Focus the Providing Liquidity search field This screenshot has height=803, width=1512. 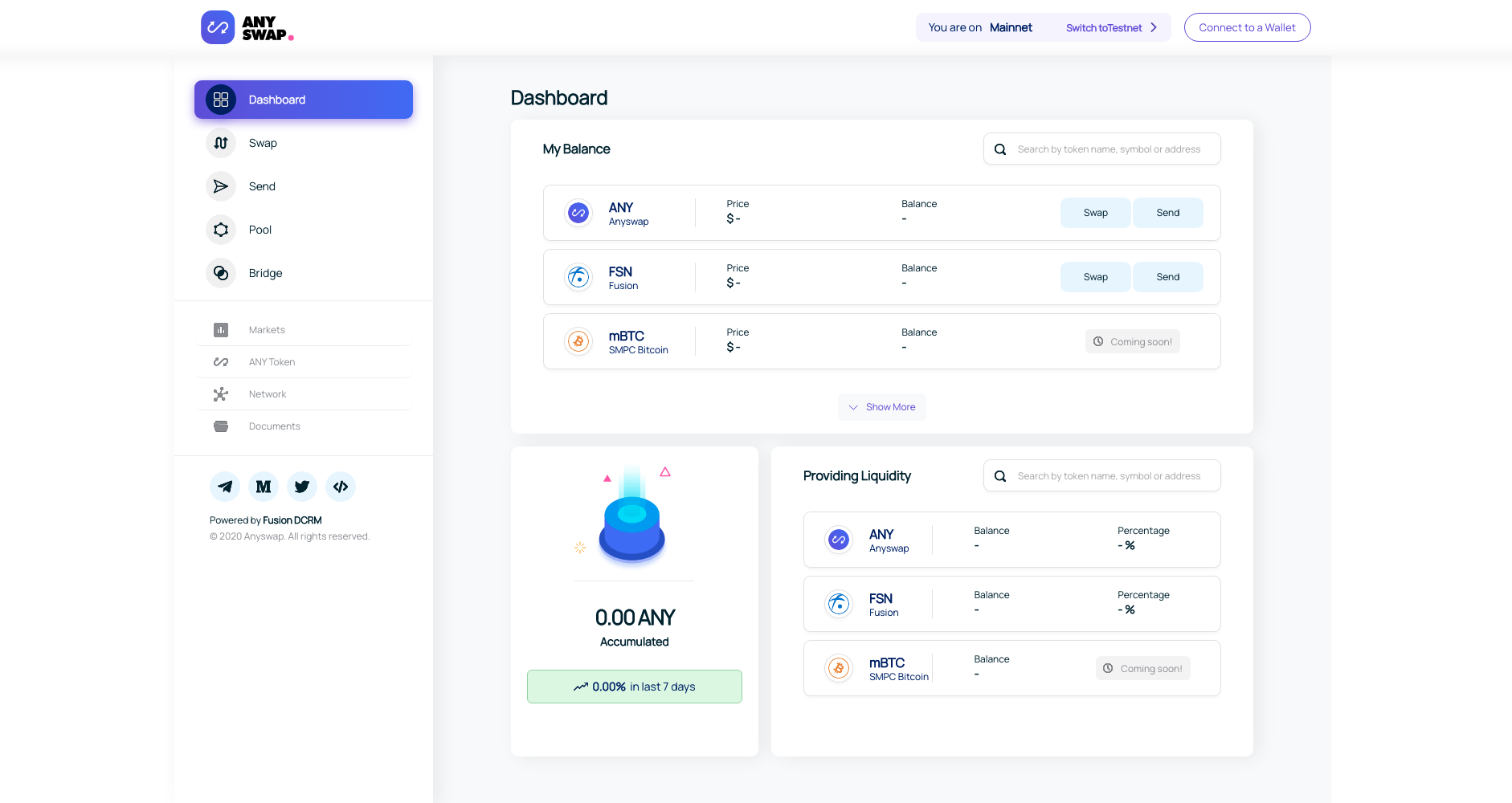(x=1102, y=475)
